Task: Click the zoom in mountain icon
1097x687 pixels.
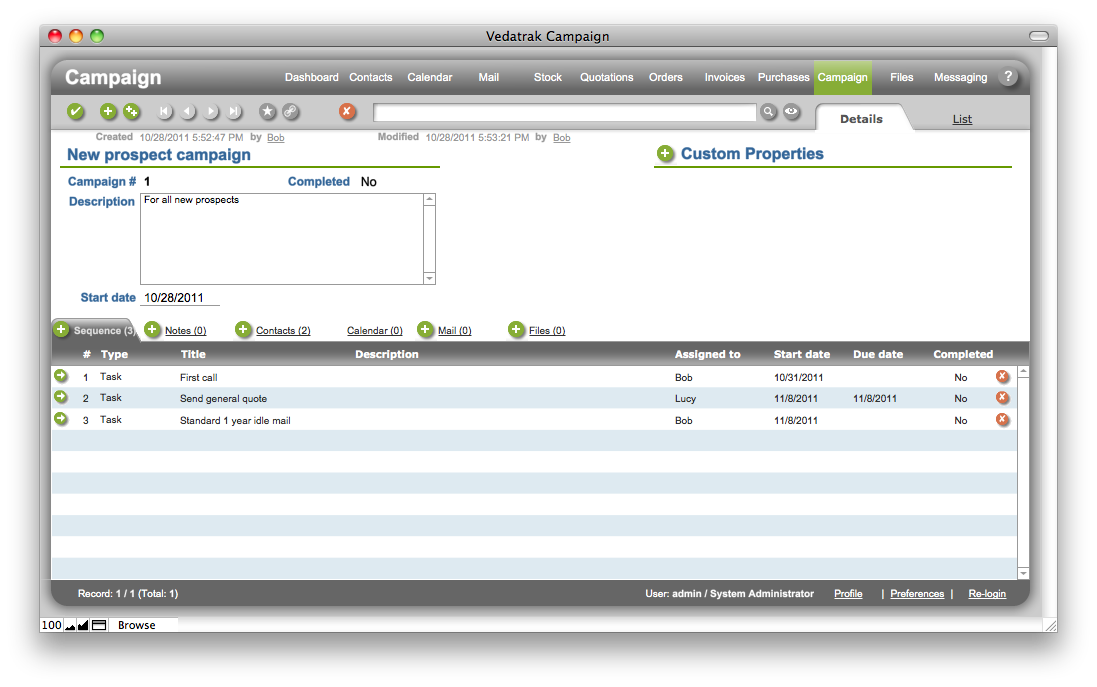Action: 83,625
